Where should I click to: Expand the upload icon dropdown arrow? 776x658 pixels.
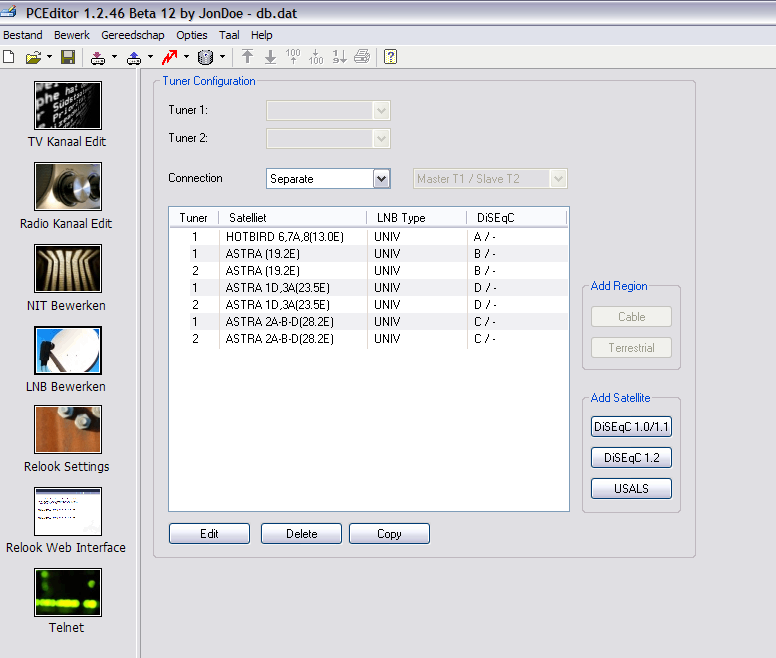[x=150, y=57]
